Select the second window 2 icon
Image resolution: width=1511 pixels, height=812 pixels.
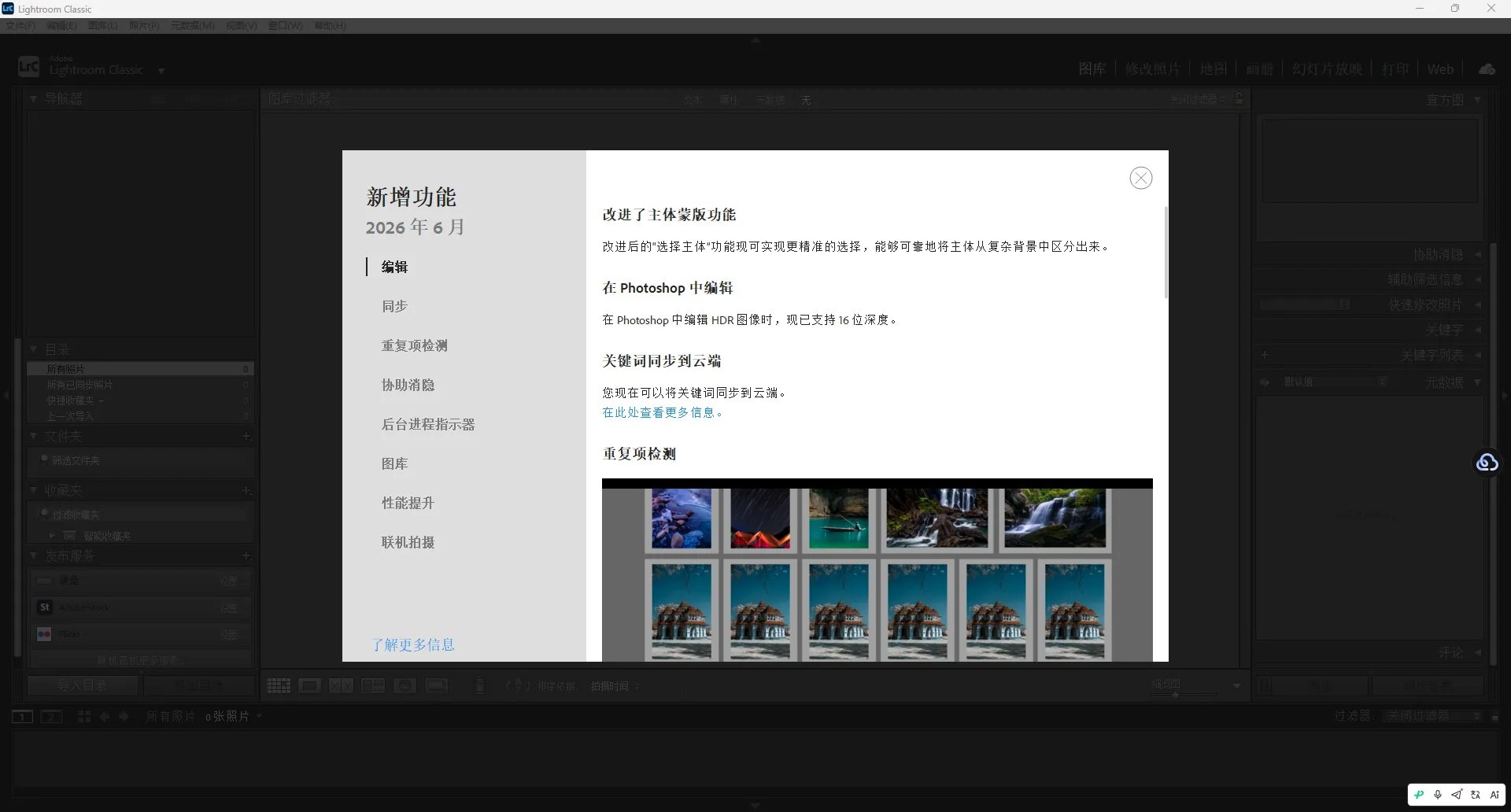52,717
